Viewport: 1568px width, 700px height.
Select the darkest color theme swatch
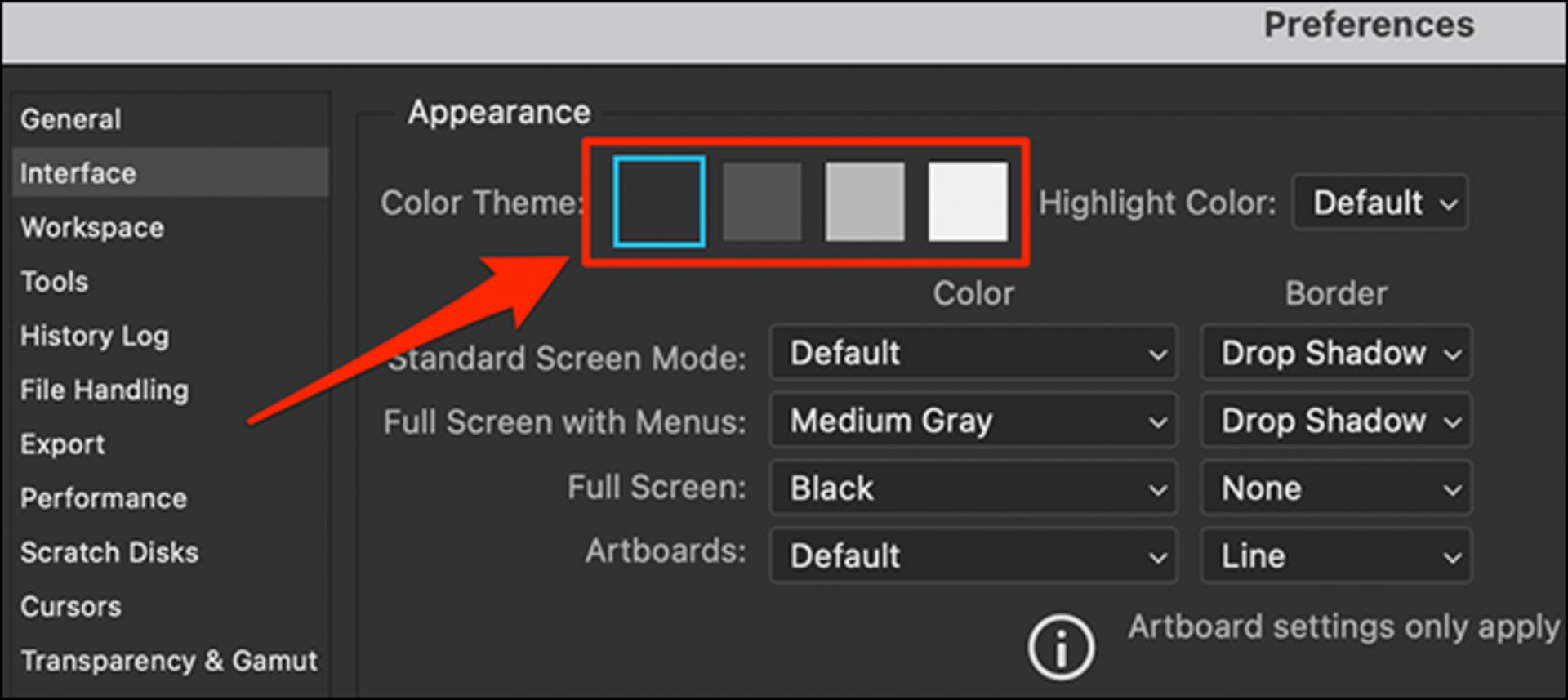(659, 202)
